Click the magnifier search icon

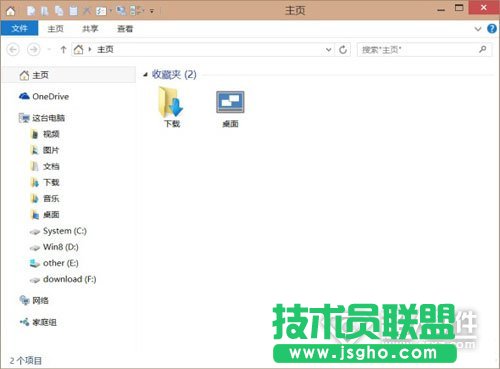pos(483,49)
